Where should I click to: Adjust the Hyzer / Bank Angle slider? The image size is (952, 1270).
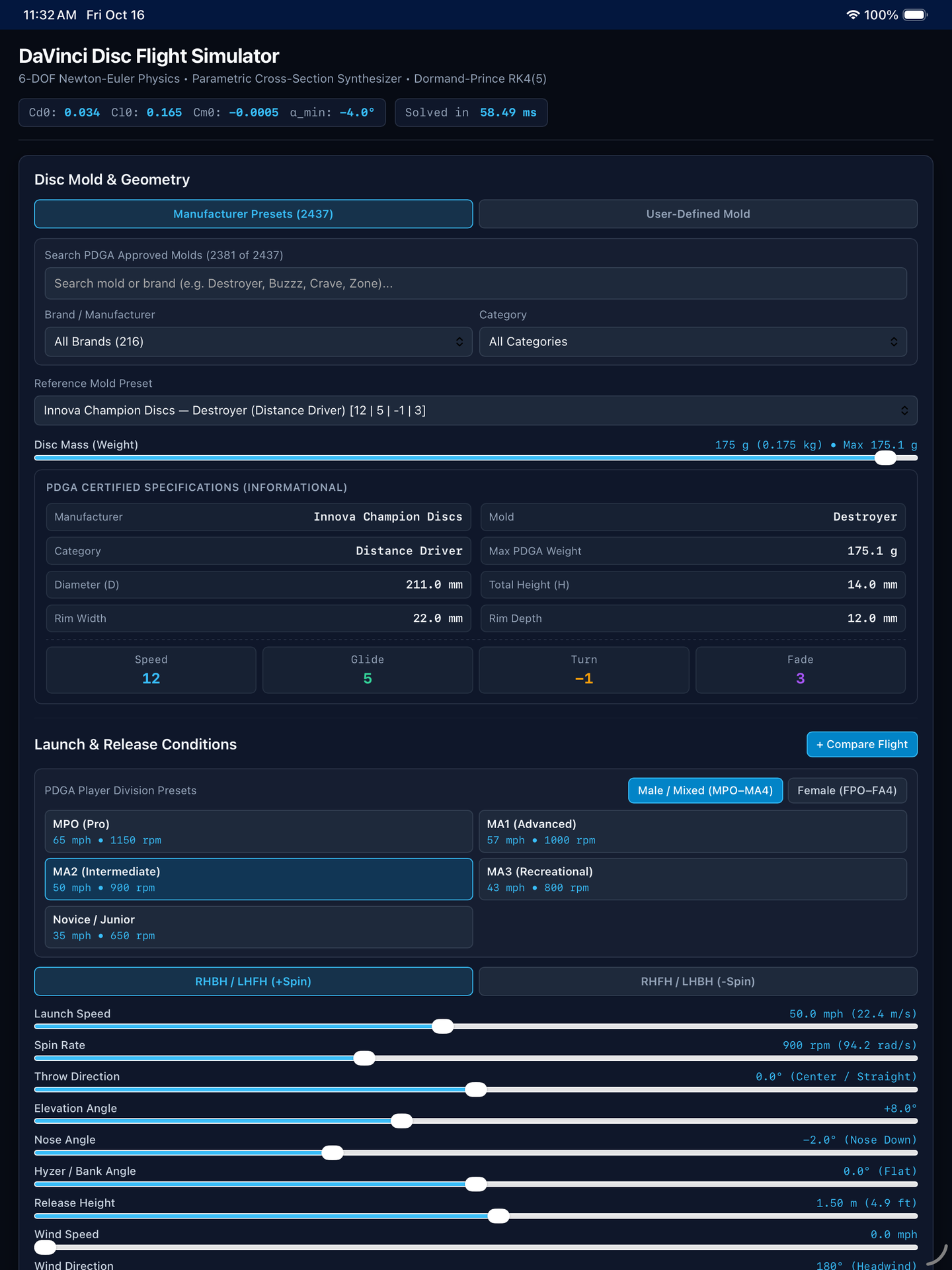coord(476,1184)
